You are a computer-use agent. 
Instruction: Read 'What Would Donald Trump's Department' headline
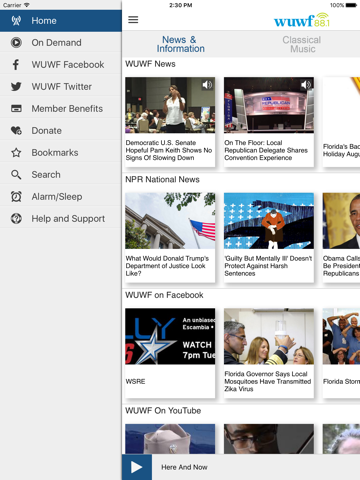(x=167, y=266)
